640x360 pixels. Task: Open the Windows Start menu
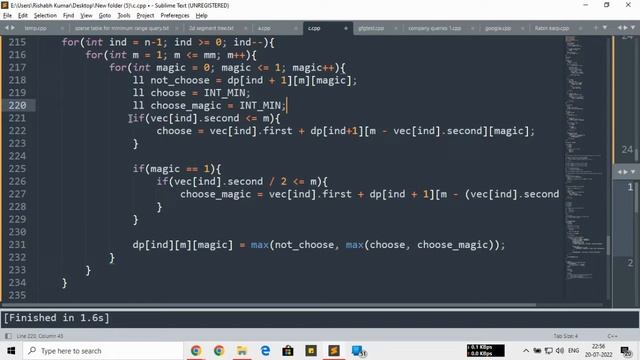tap(11, 351)
